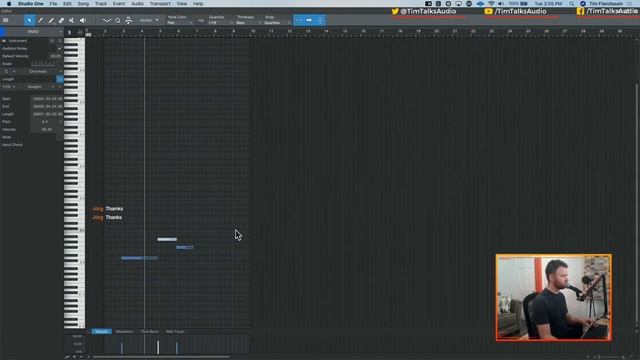This screenshot has width=640, height=360.
Task: Open the Audio menu
Action: (137, 4)
